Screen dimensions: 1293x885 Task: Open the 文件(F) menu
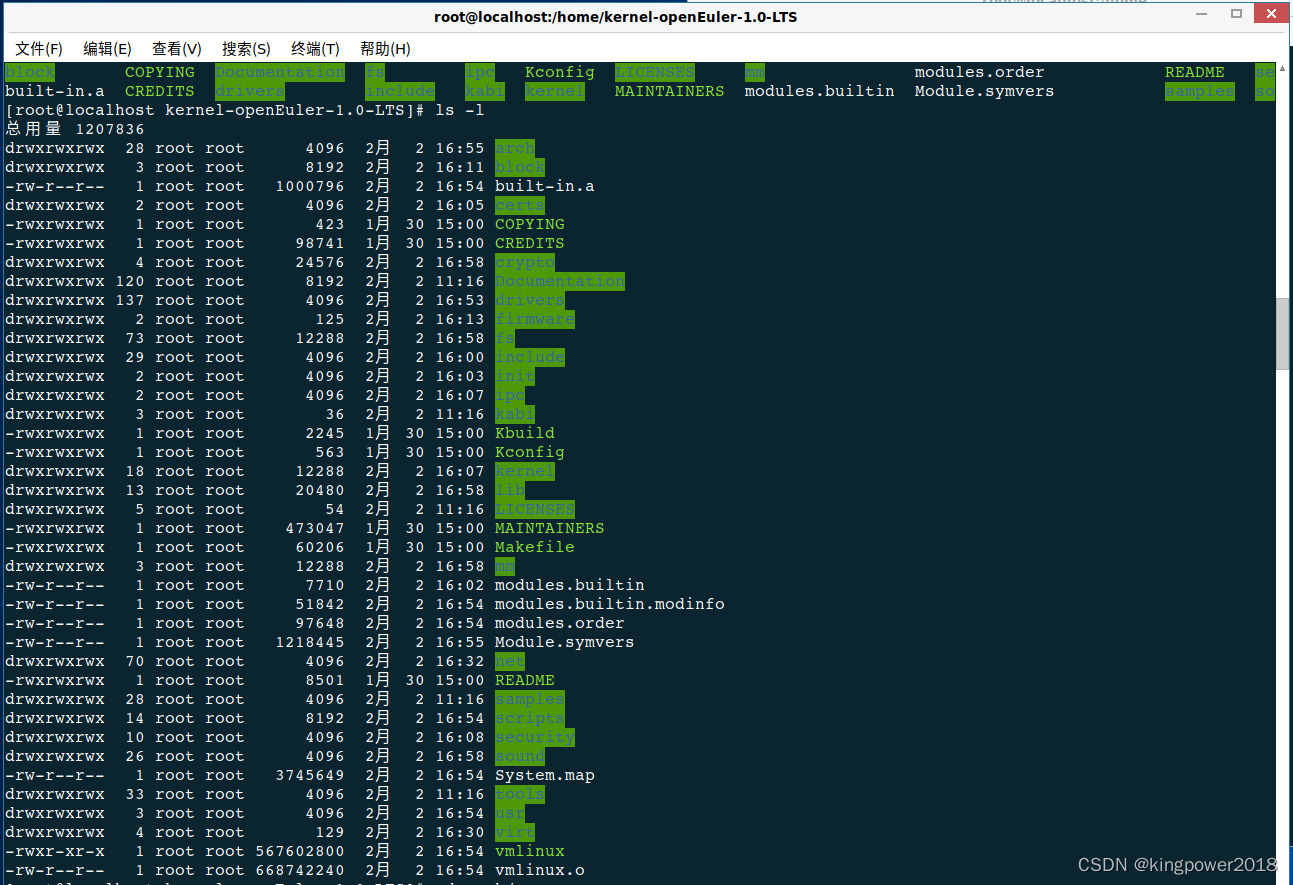(x=39, y=48)
